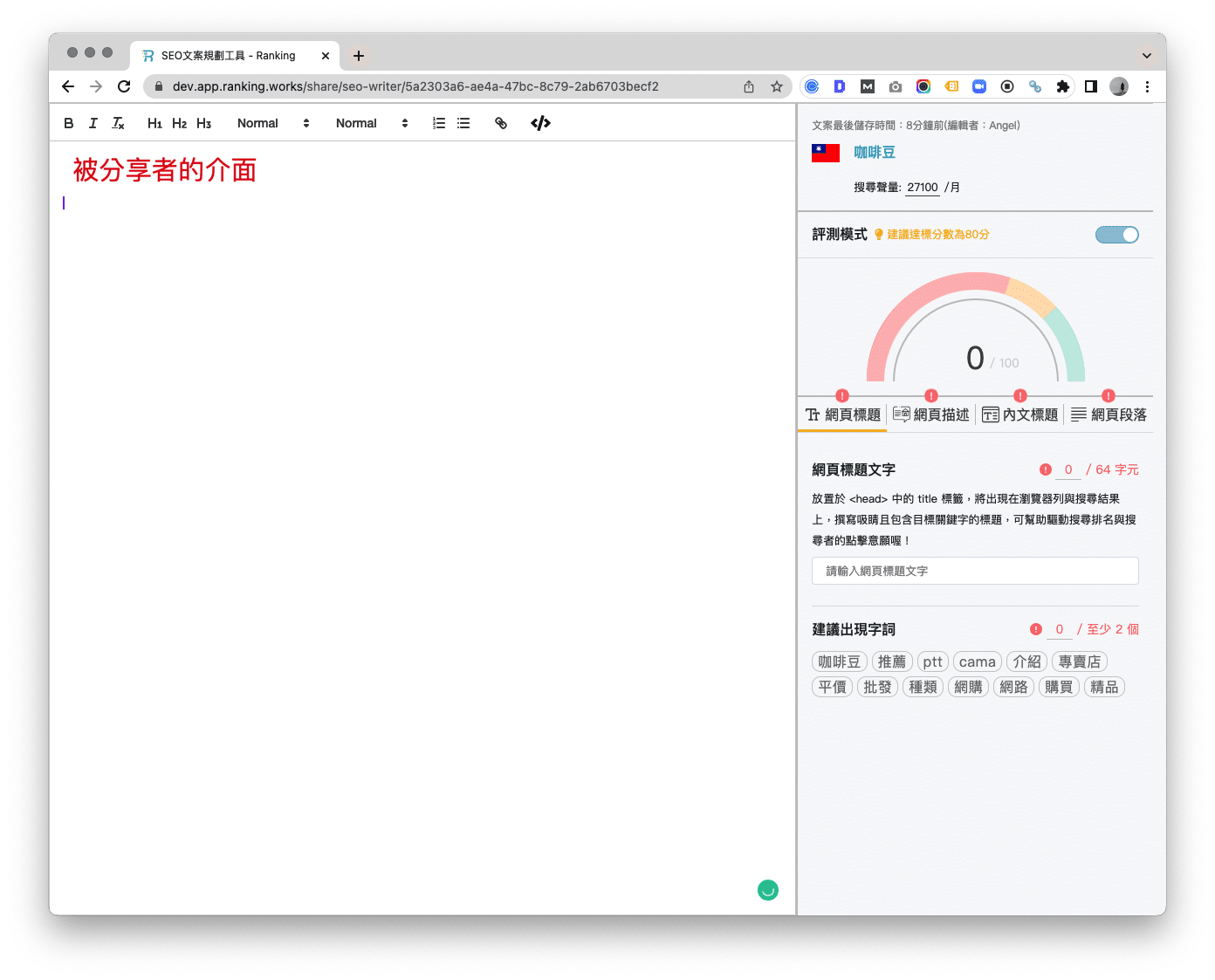Apply italic formatting
The width and height of the screenshot is (1215, 980).
[93, 123]
